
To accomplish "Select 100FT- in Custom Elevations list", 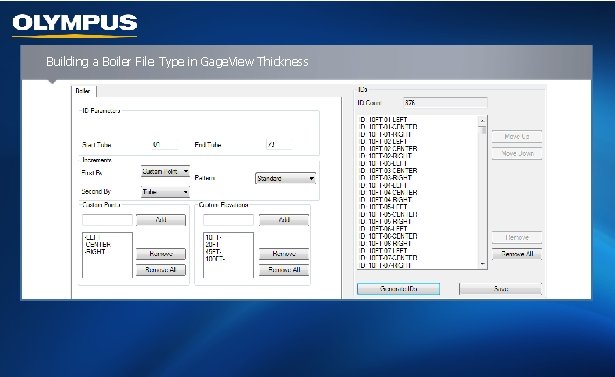I will pyautogui.click(x=215, y=259).
